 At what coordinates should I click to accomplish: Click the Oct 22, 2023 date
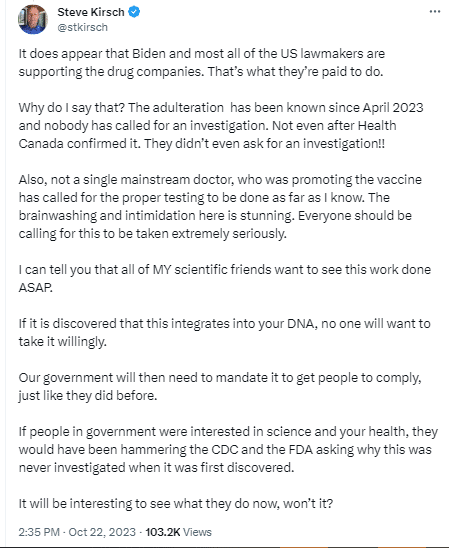[102, 532]
